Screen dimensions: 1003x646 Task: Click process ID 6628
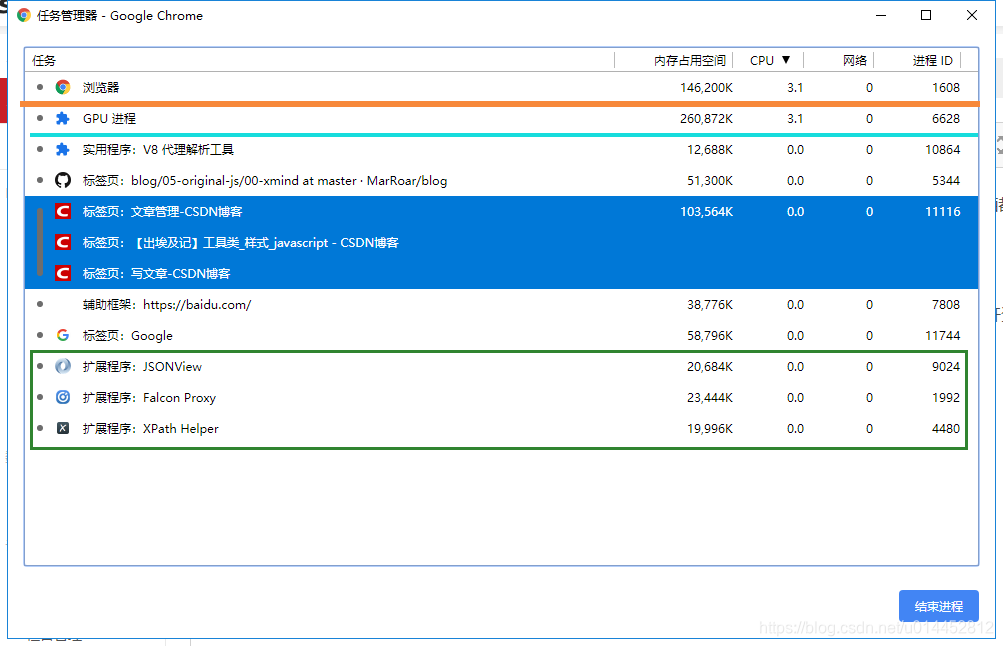click(946, 118)
